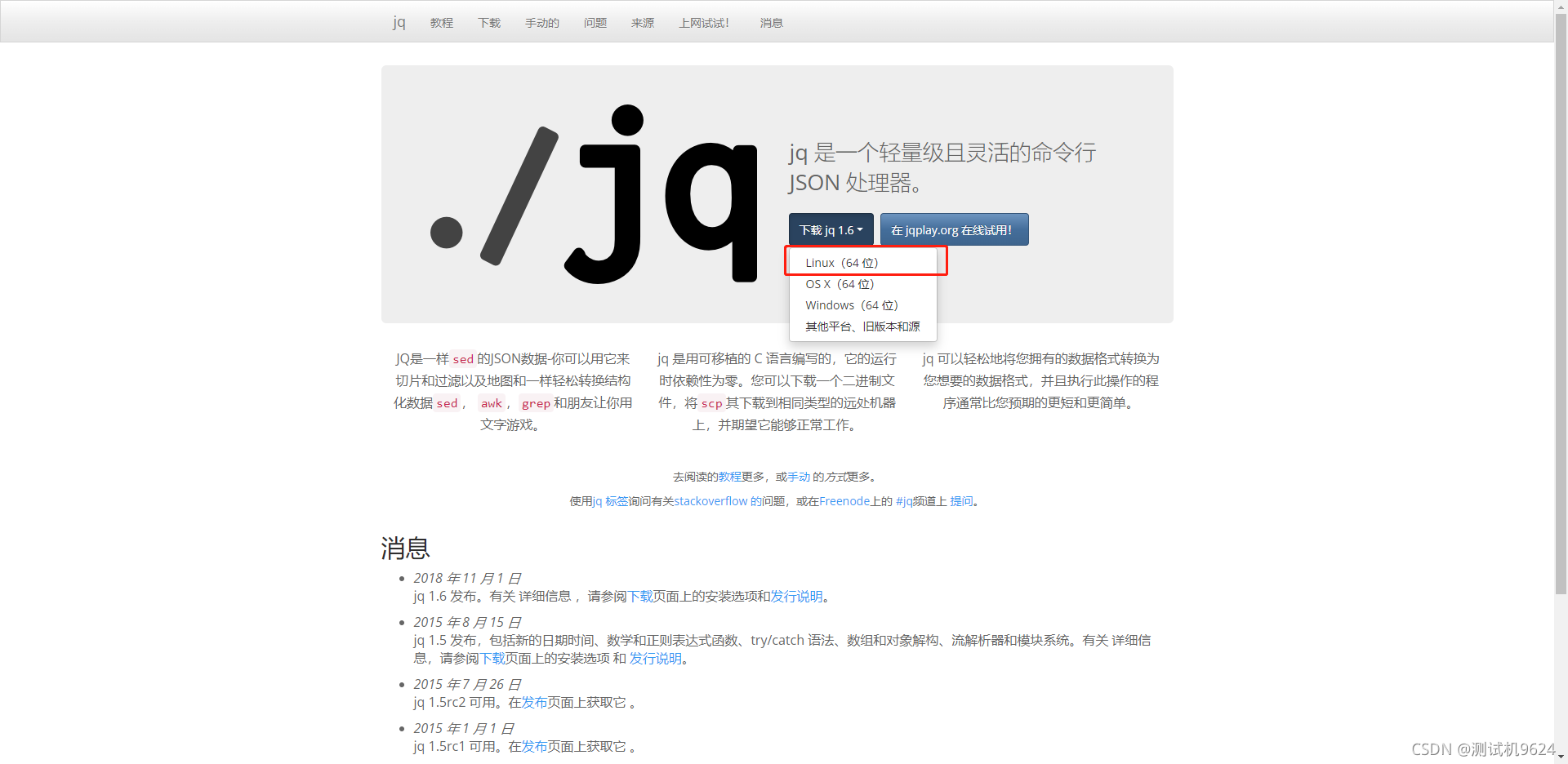Open 下载 link in the jq 1.5 news
Viewport: 1568px width, 764px height.
click(x=492, y=659)
